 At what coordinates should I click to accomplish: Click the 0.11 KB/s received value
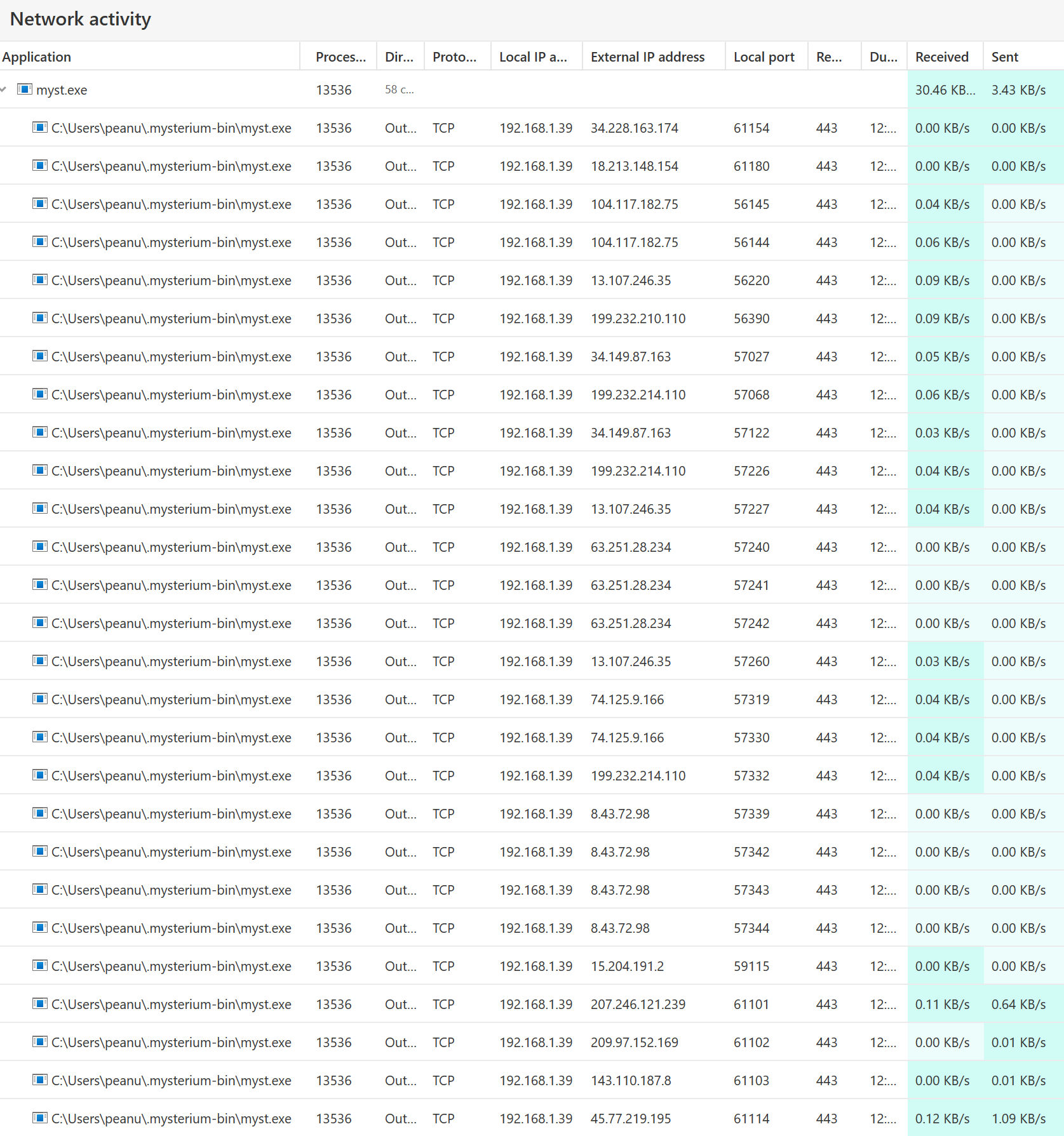942,1005
